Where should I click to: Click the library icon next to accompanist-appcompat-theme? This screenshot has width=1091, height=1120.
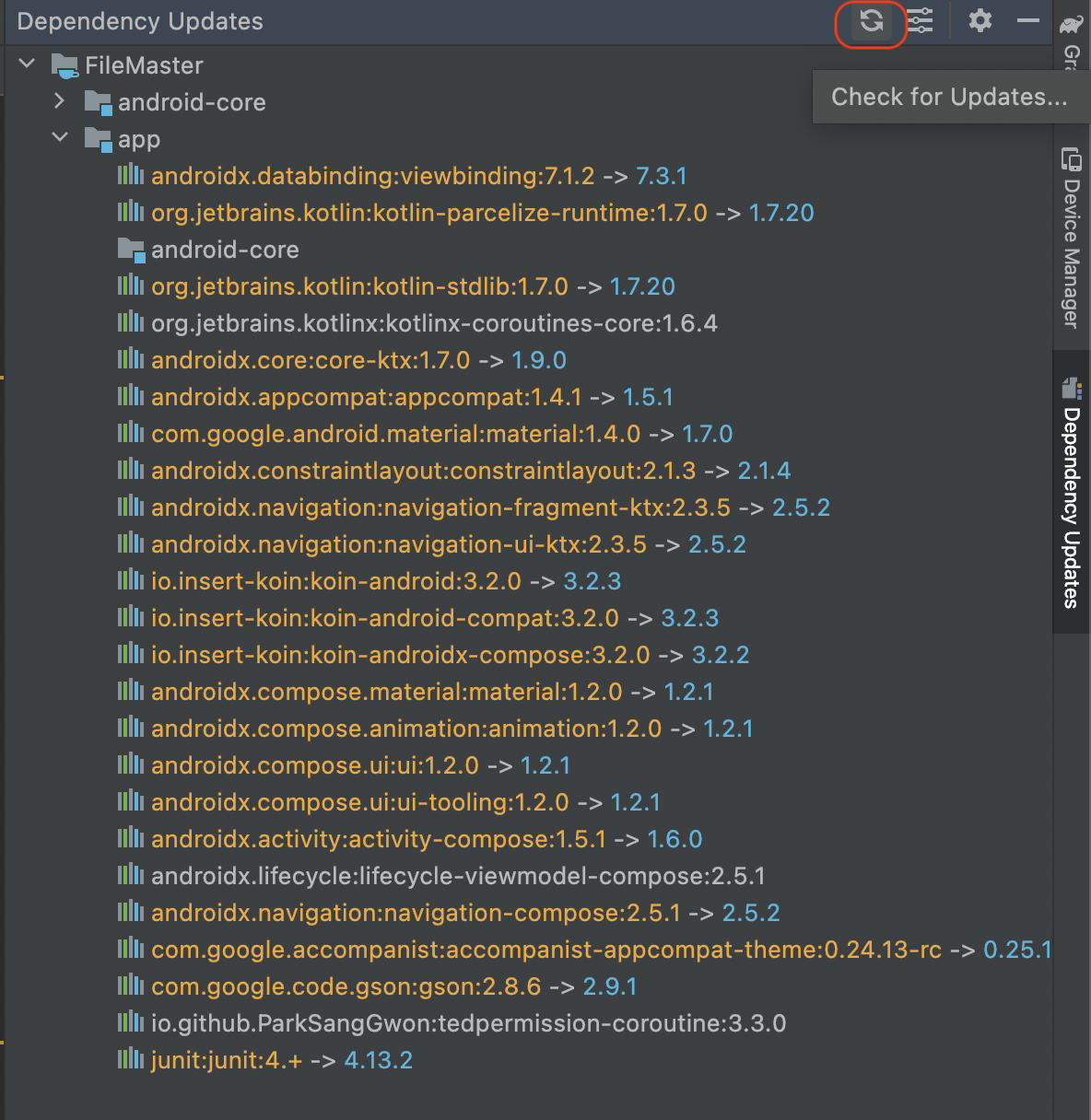131,949
